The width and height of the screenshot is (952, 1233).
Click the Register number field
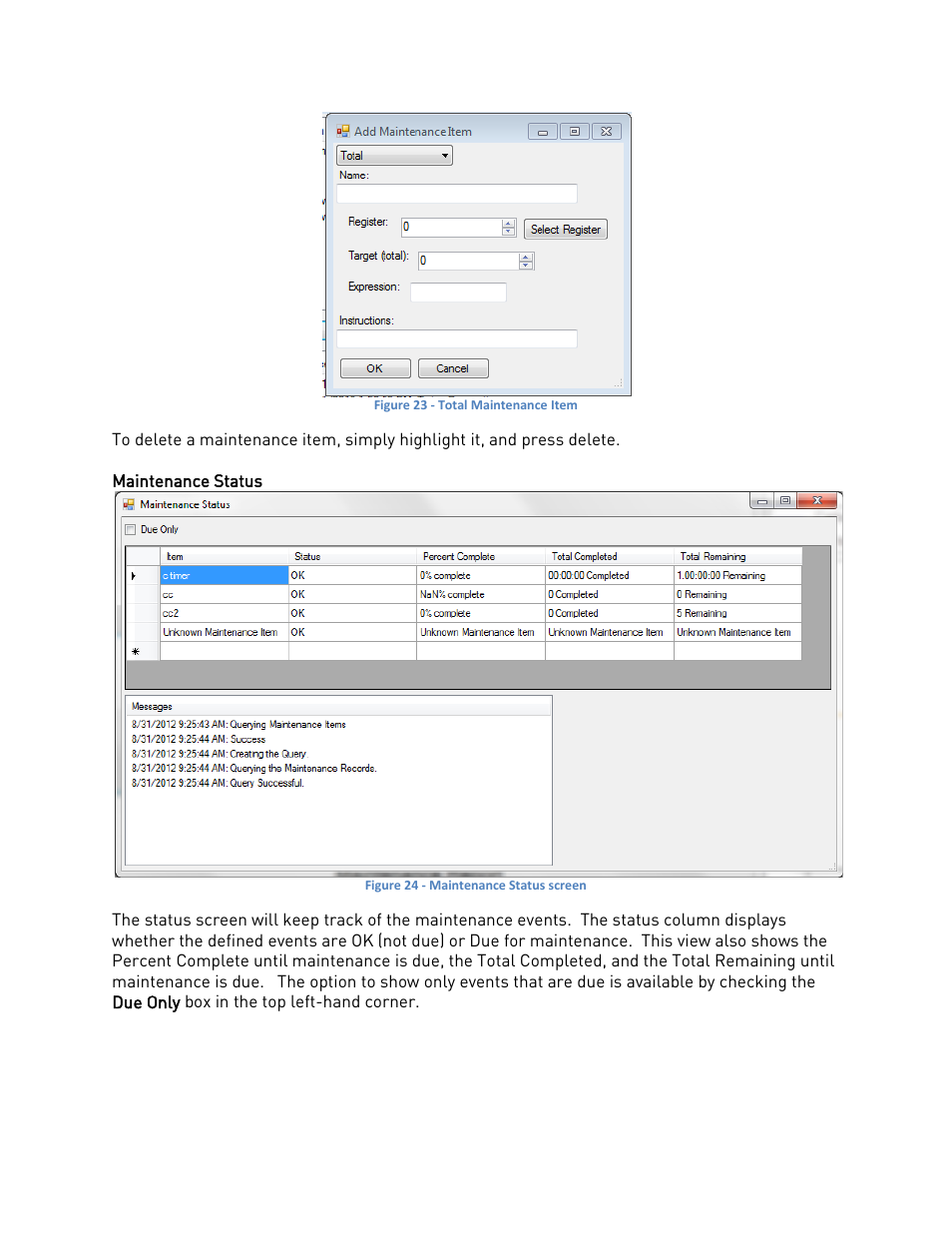pos(451,228)
